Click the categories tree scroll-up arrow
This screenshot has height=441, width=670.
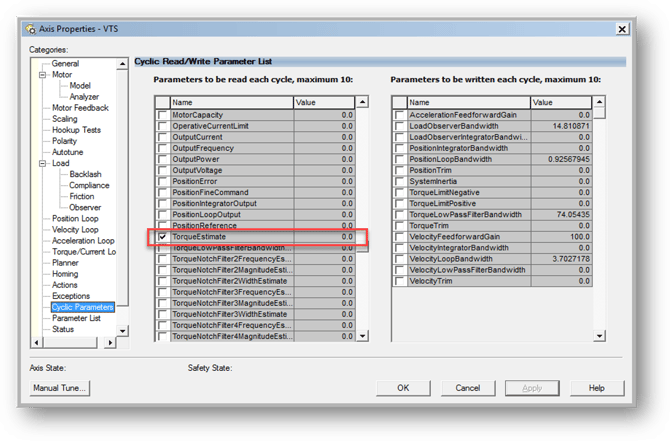click(122, 64)
